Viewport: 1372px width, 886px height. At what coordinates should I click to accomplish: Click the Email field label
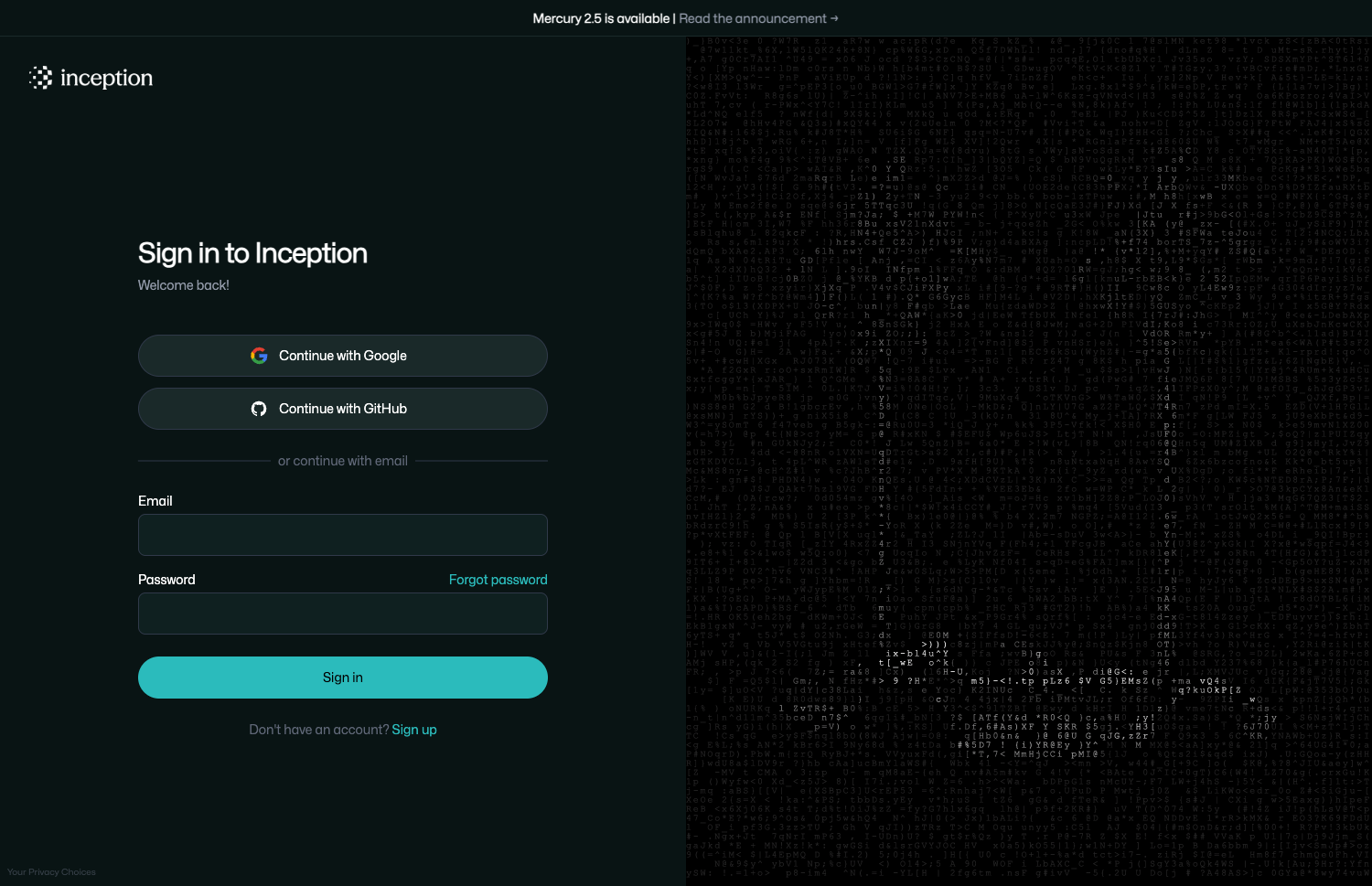click(x=155, y=501)
